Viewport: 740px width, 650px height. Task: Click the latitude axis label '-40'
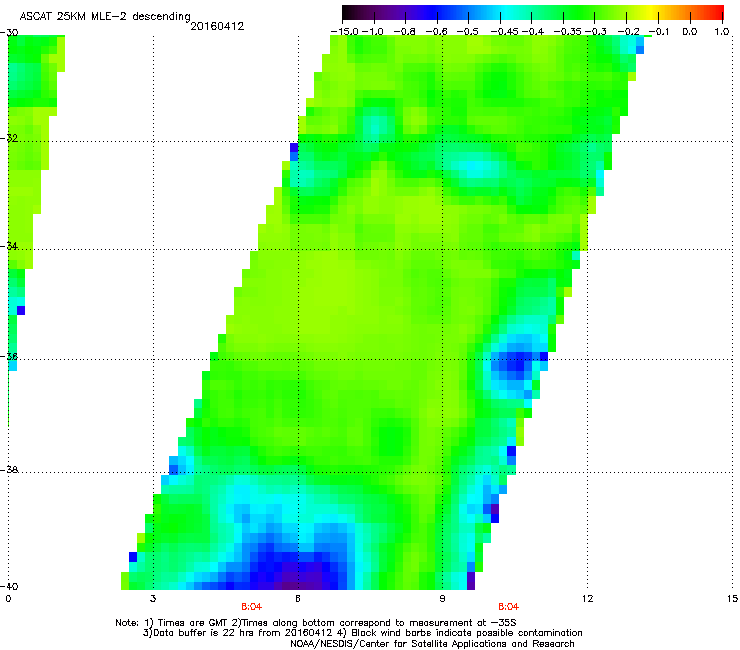point(9,586)
